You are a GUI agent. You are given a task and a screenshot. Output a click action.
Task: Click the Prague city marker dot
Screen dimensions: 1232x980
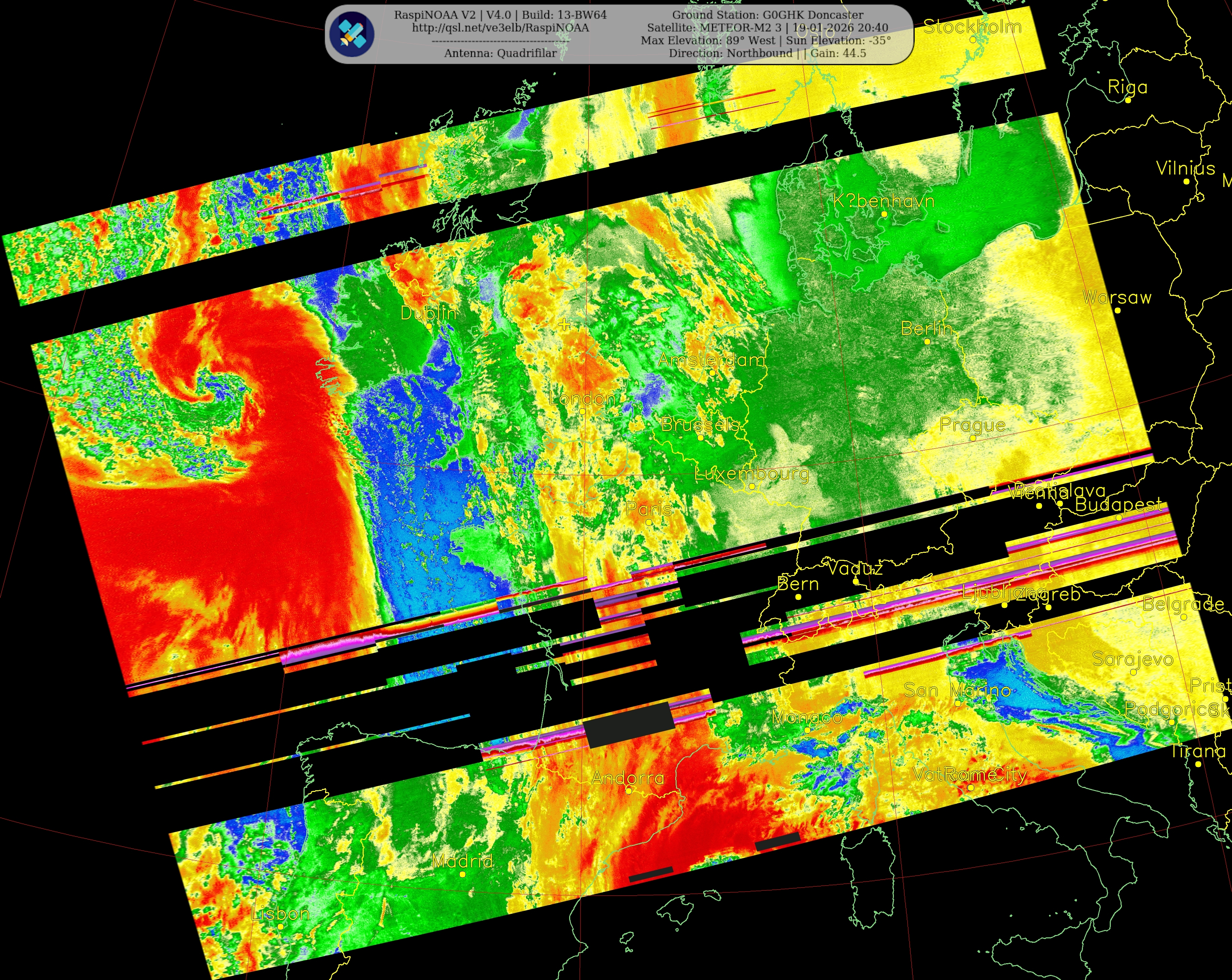coord(972,438)
